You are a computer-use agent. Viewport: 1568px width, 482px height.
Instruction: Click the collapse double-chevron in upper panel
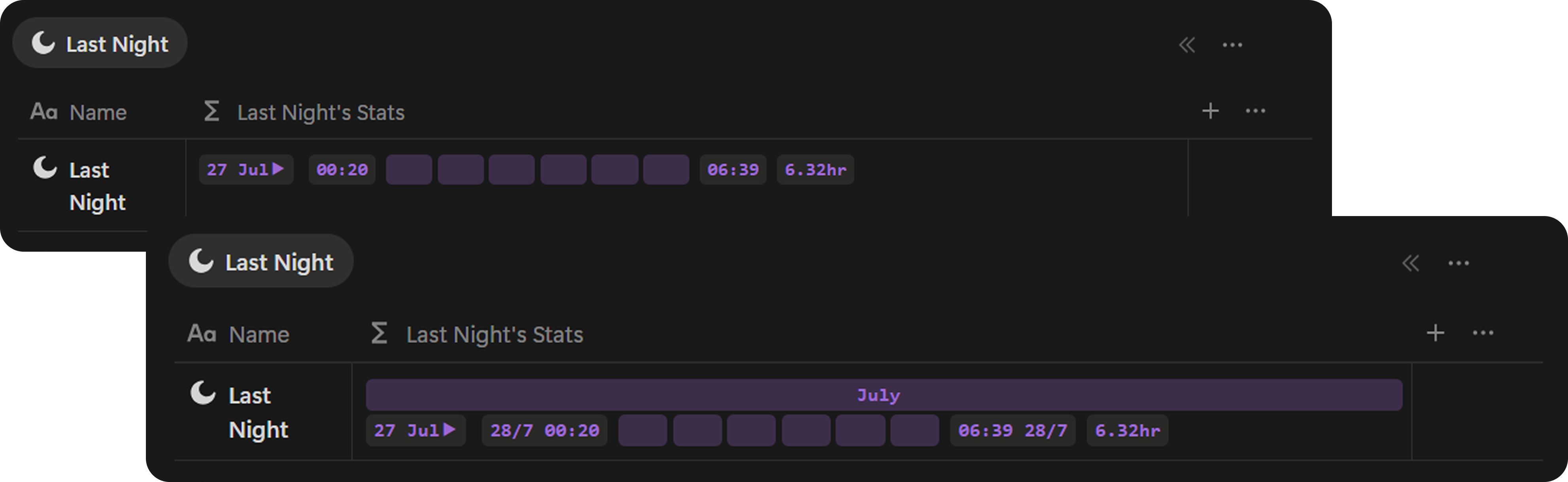pyautogui.click(x=1187, y=45)
